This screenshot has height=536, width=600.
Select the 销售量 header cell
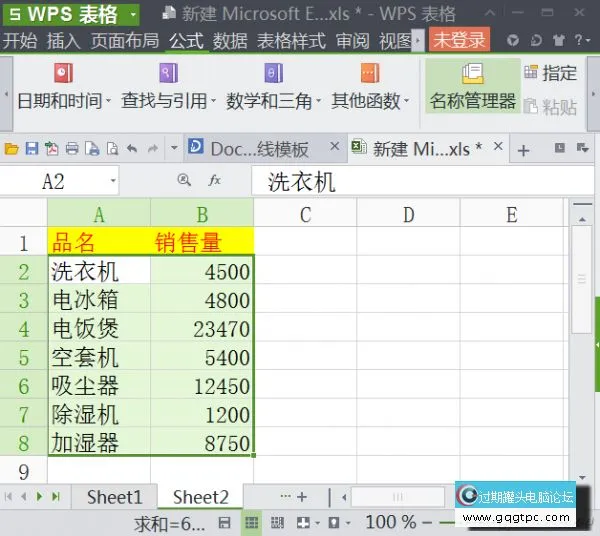tap(202, 243)
